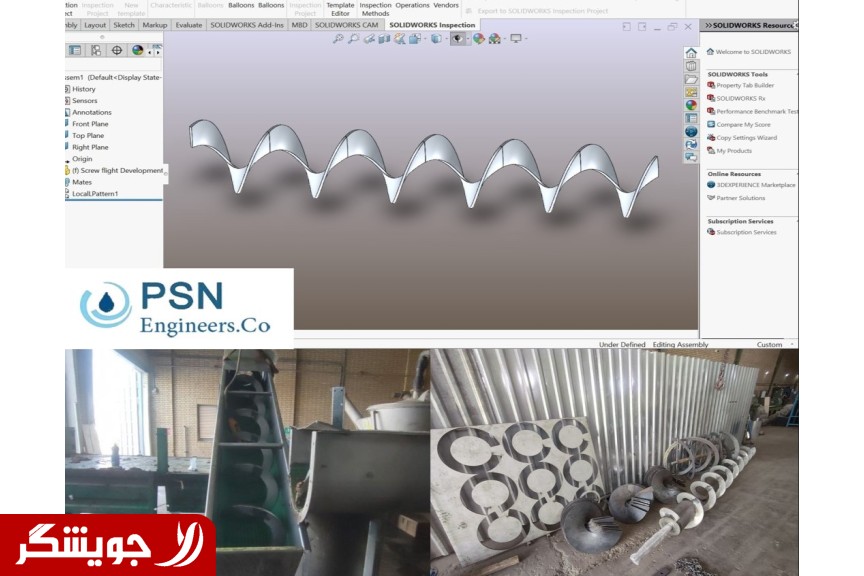Switch to the Layout tab
Screen dimensions: 864x576
[x=95, y=25]
